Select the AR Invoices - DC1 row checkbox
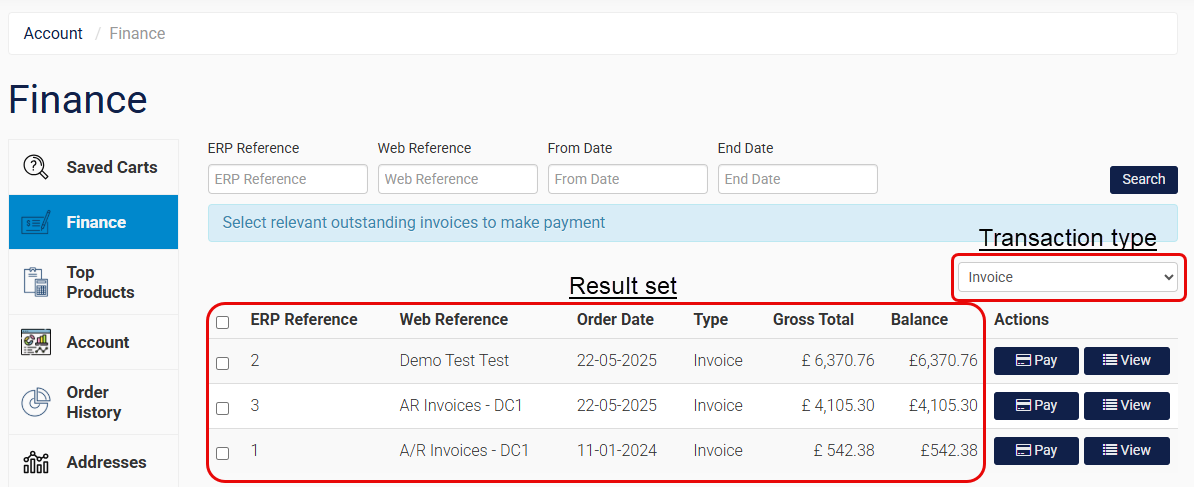Viewport: 1194px width, 487px height. pos(223,408)
